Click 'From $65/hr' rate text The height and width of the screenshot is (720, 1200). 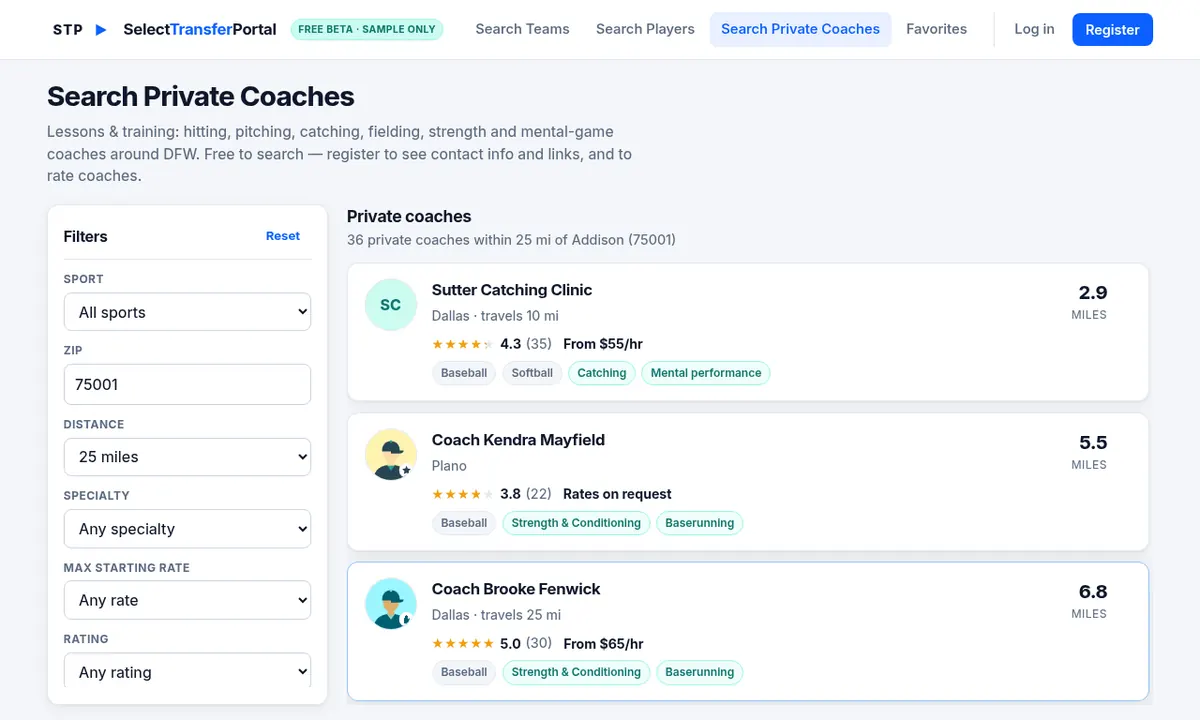coord(603,644)
